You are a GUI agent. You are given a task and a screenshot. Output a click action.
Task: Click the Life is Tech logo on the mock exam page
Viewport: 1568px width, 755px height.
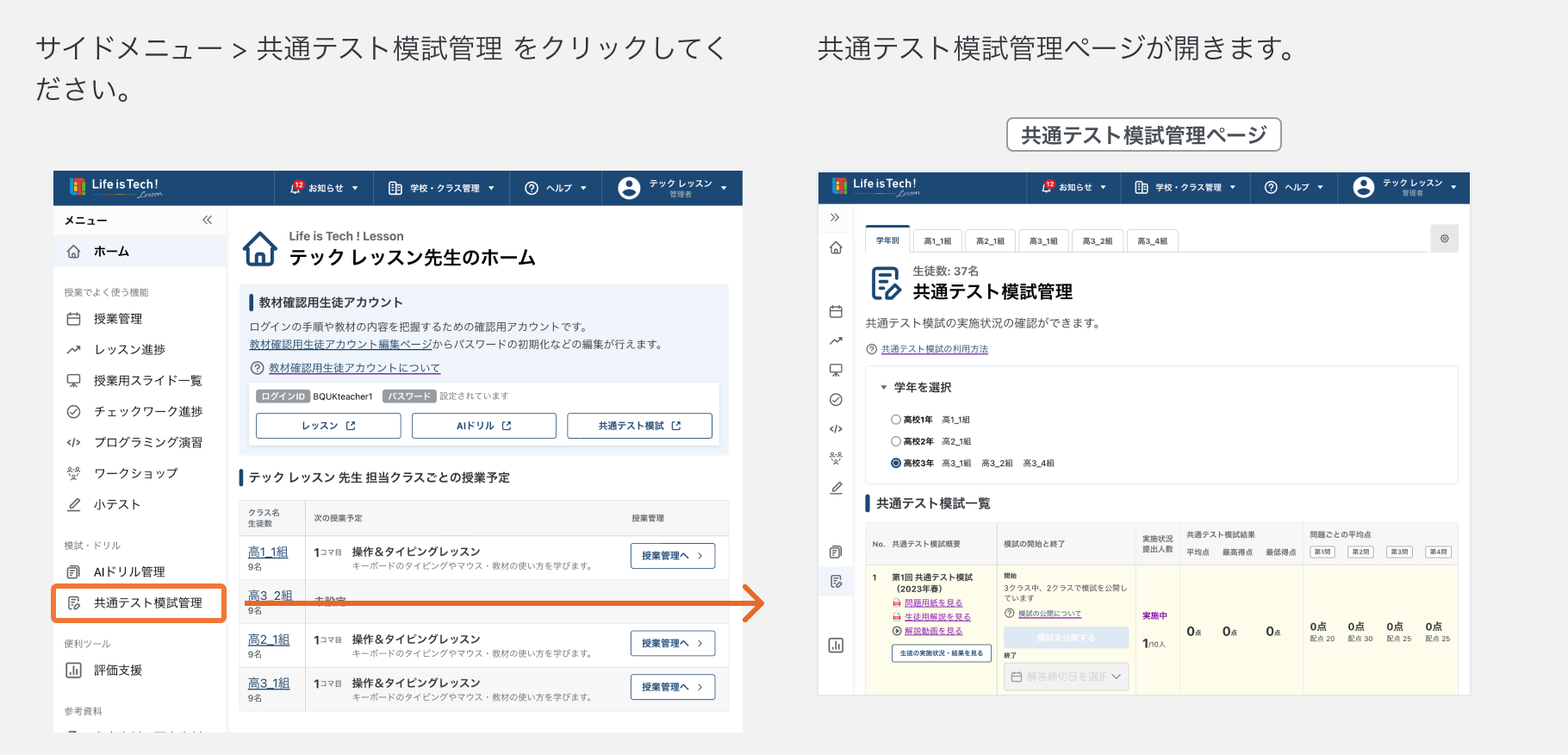(x=876, y=186)
